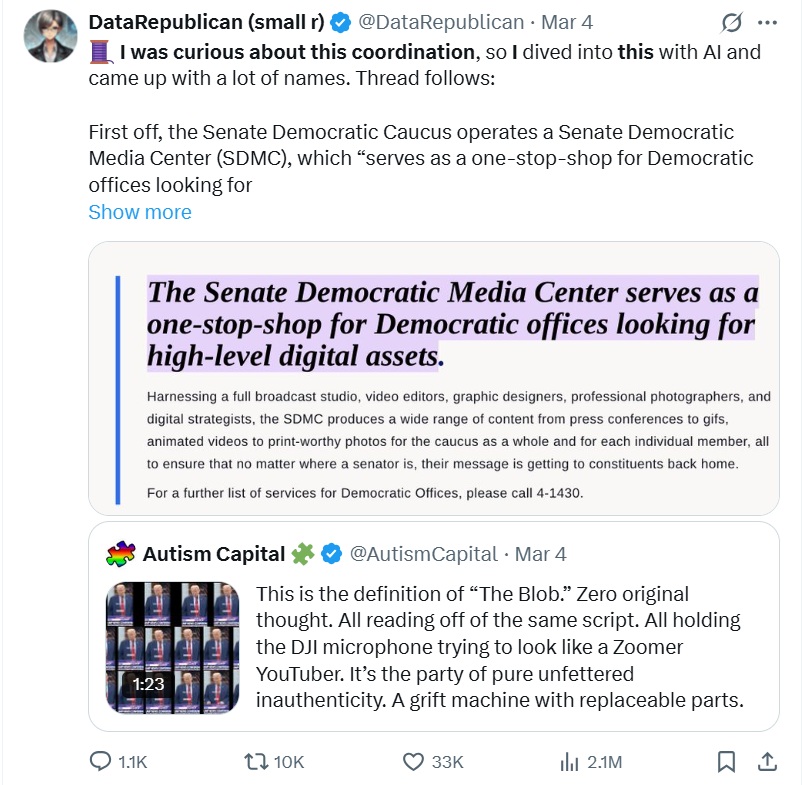Image resolution: width=802 pixels, height=785 pixels.
Task: Open DataRepublican's profile avatar
Action: click(x=49, y=36)
